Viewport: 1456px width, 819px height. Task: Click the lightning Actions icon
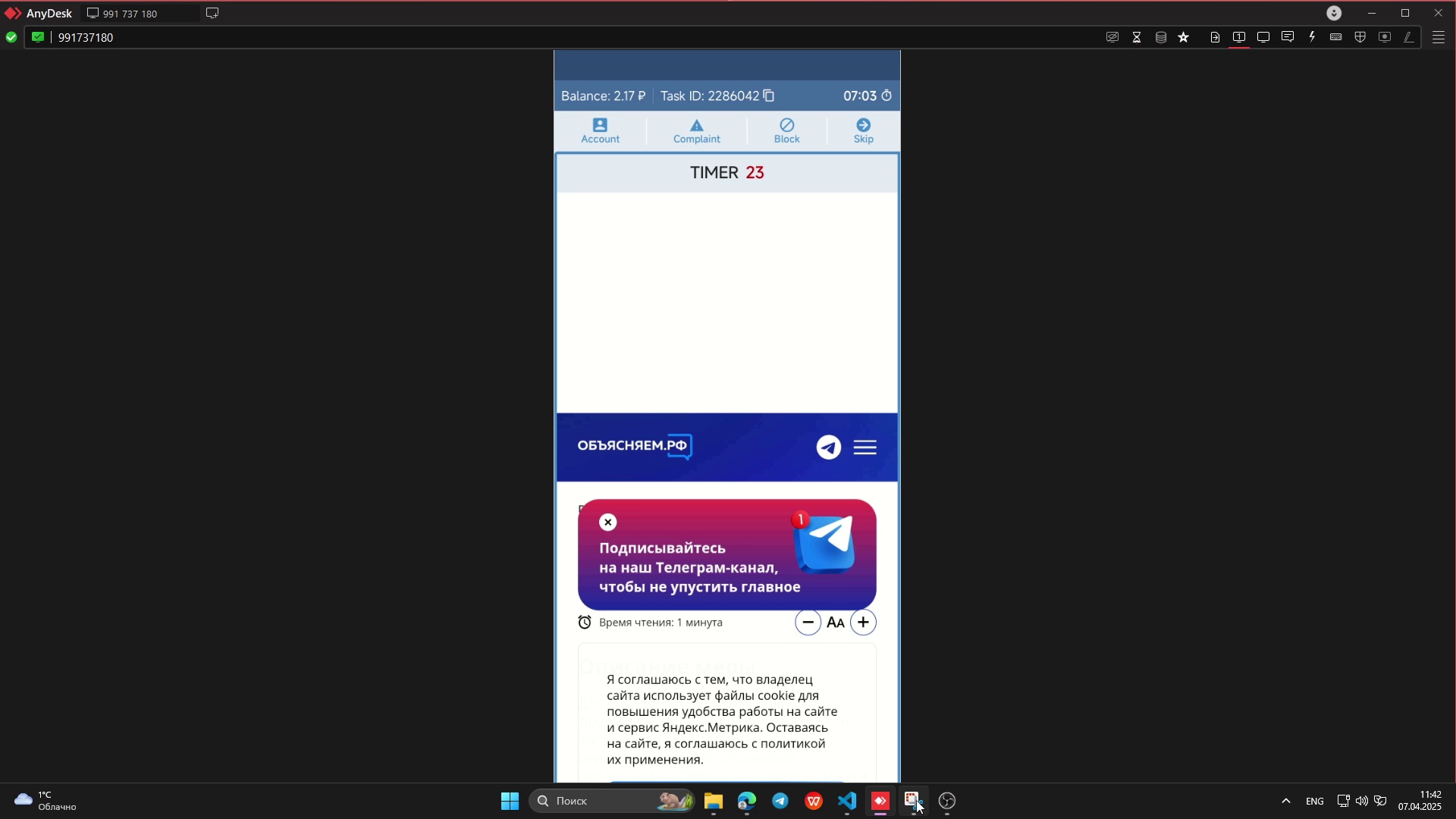tap(1313, 37)
